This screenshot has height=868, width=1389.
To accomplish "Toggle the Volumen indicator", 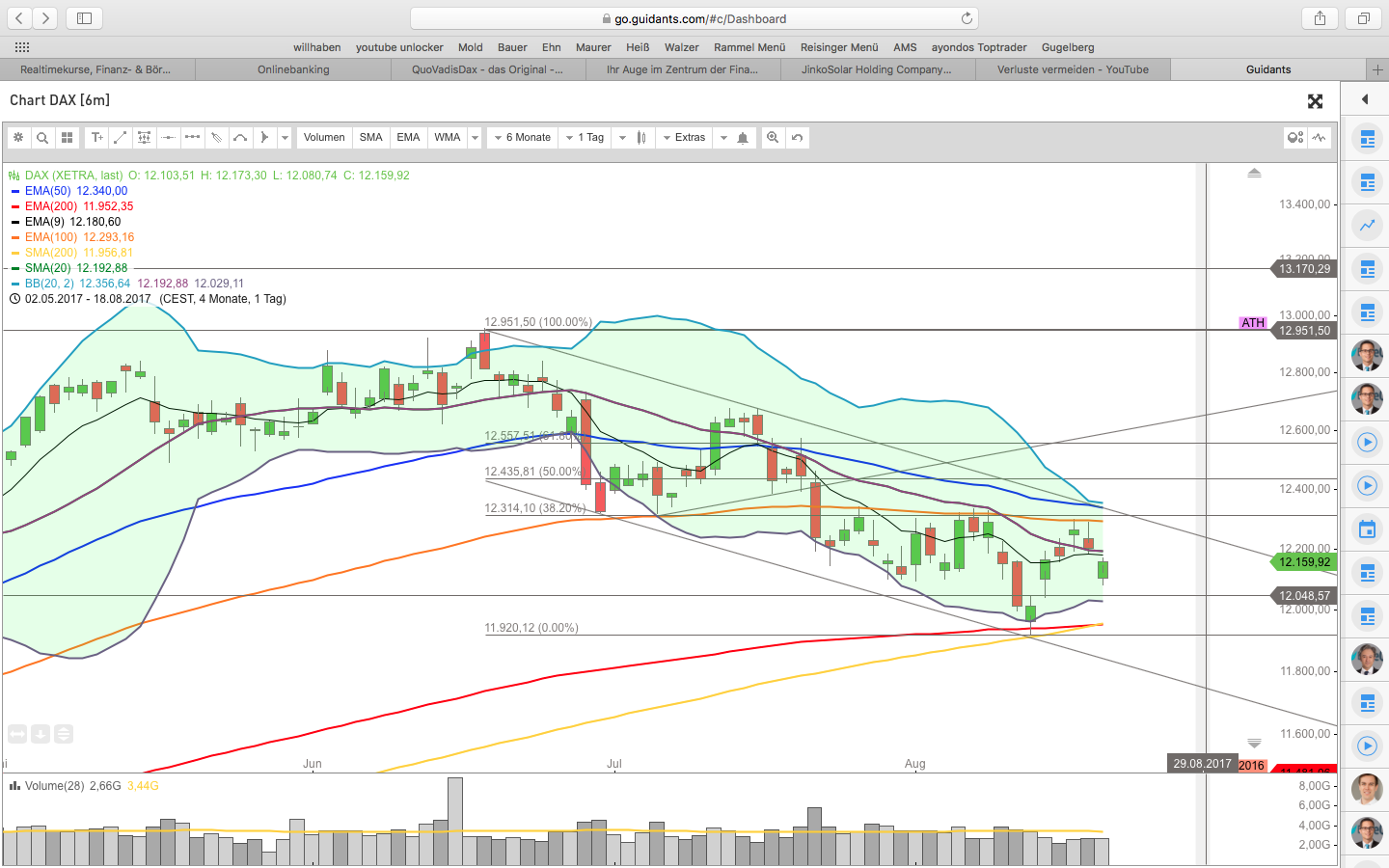I will (324, 138).
